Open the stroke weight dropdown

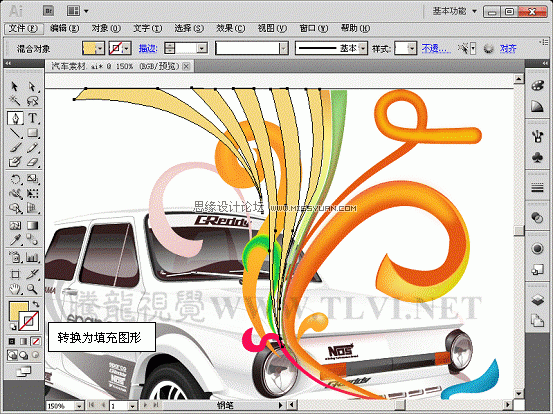coord(202,48)
